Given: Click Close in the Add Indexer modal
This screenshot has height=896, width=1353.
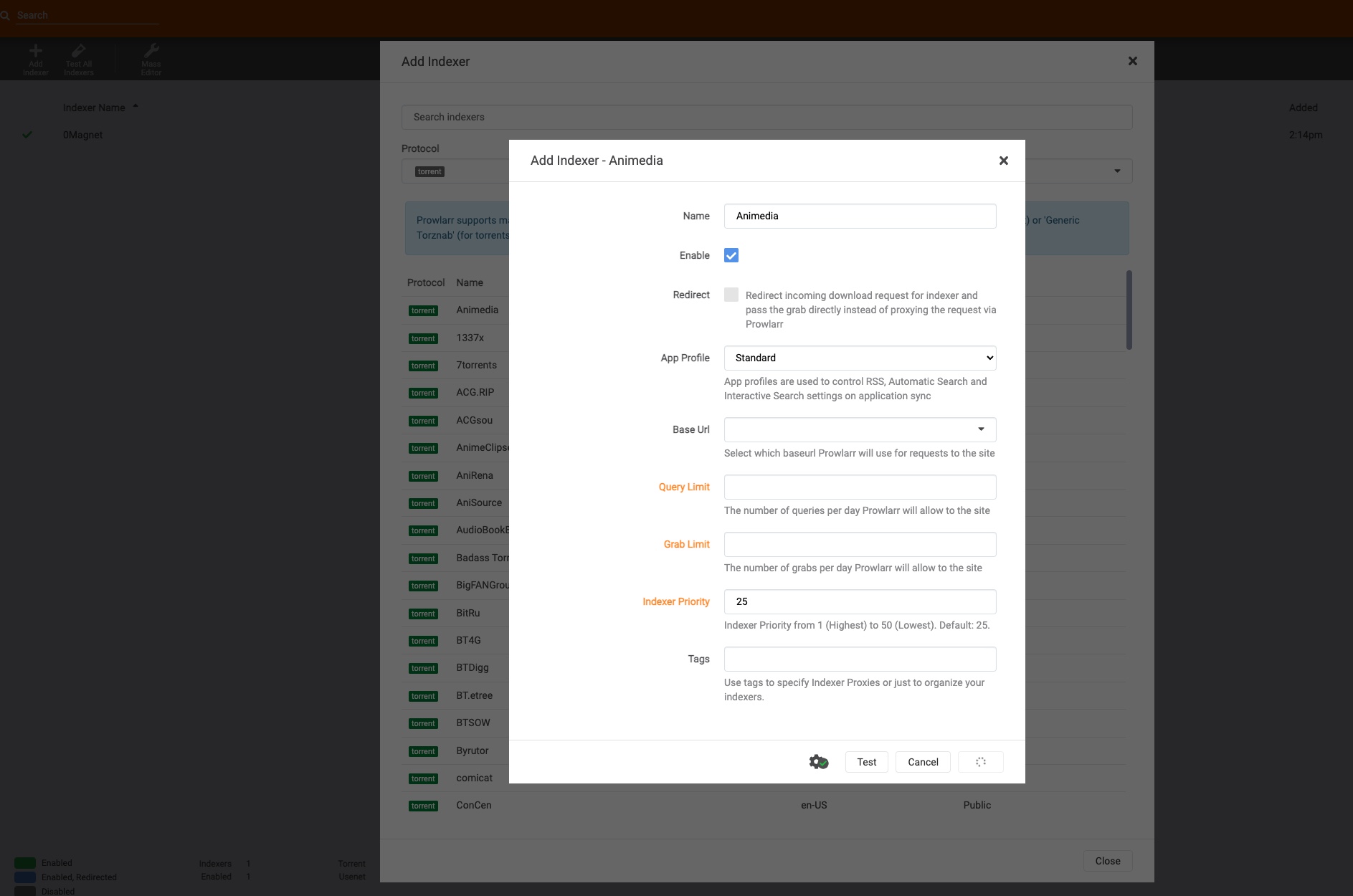Looking at the screenshot, I should [x=1108, y=861].
